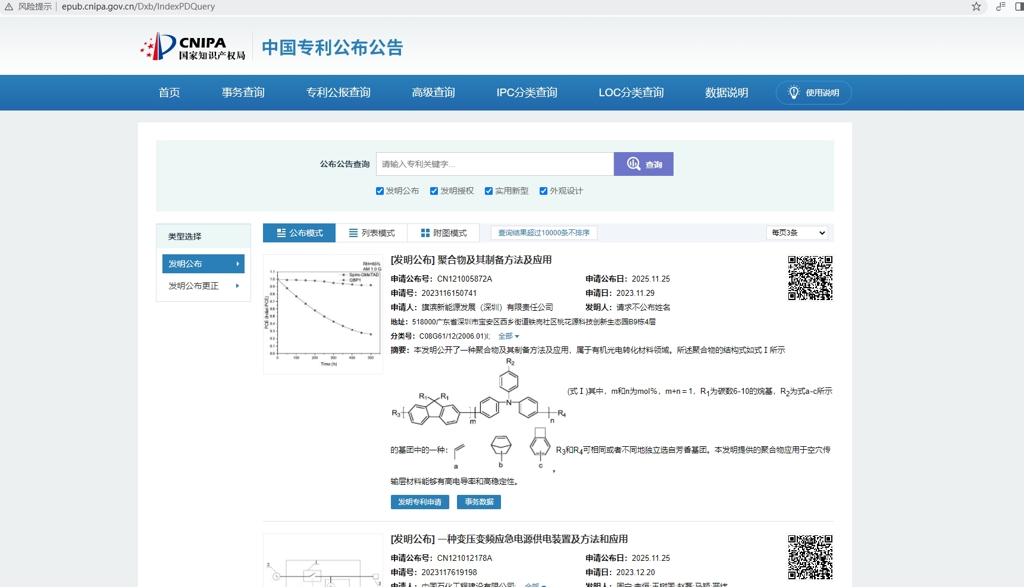This screenshot has width=1024, height=587.
Task: Click classification code C08G61/12(2006.01)
Action: tap(454, 336)
